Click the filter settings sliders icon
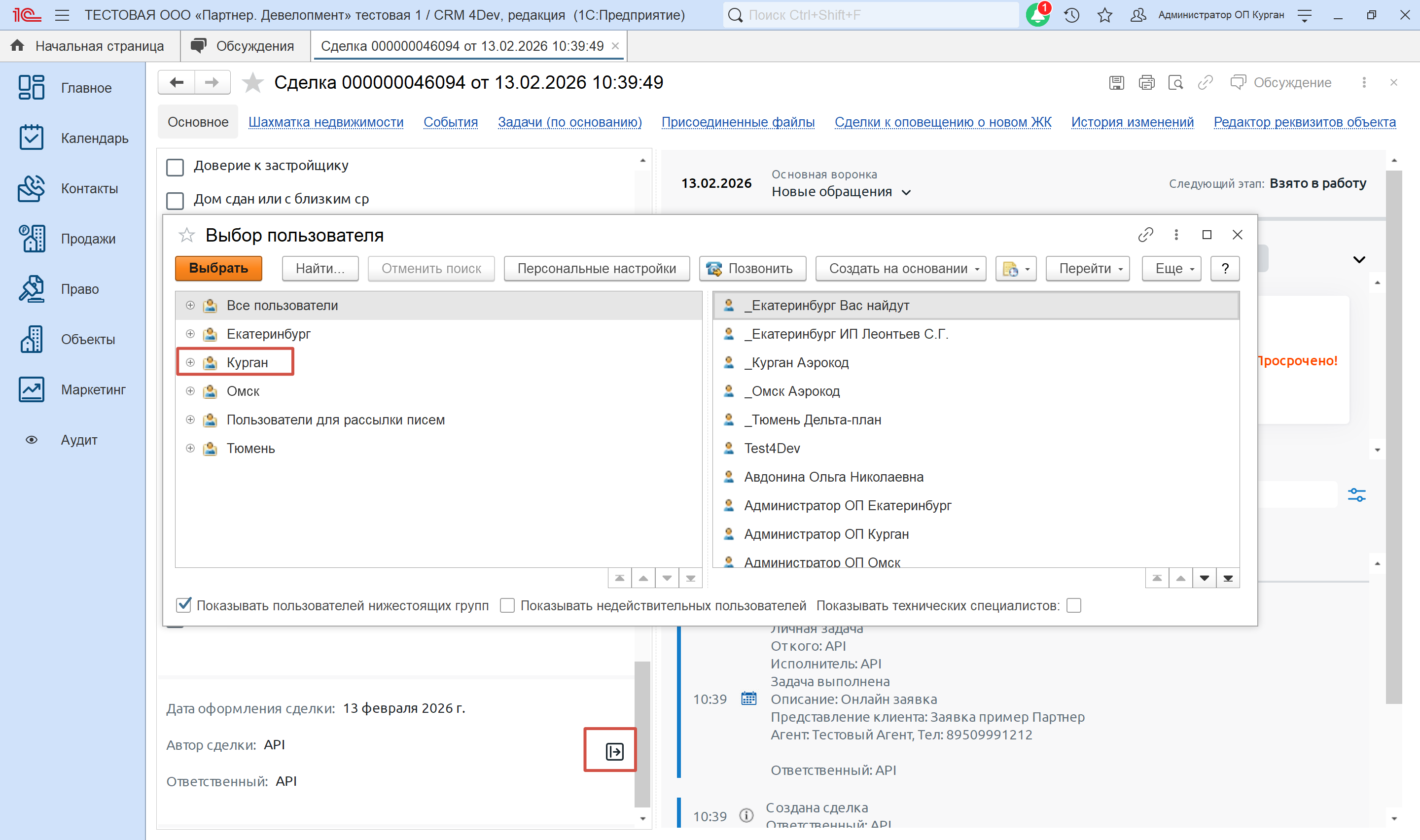Image resolution: width=1420 pixels, height=840 pixels. coord(1356,495)
